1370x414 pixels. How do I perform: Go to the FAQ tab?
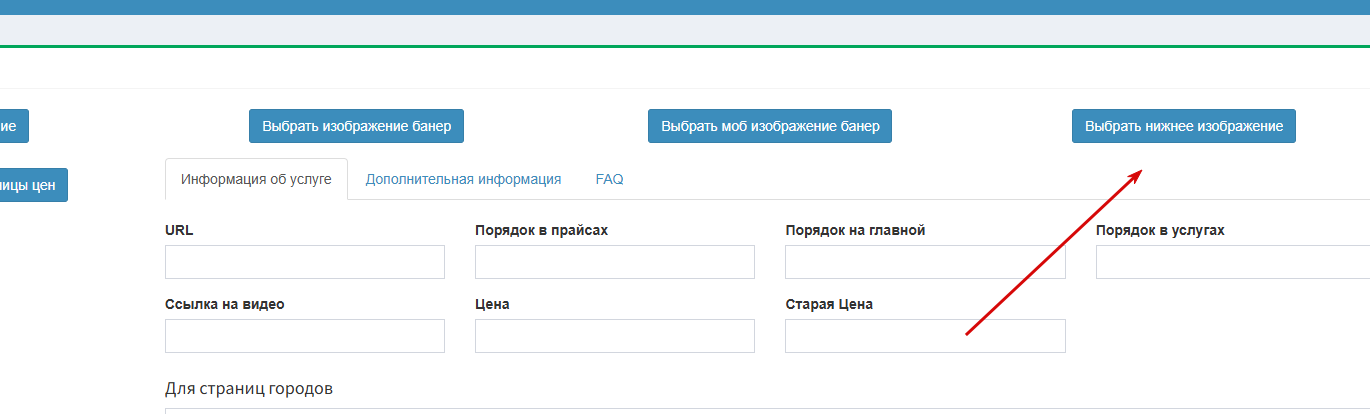609,180
